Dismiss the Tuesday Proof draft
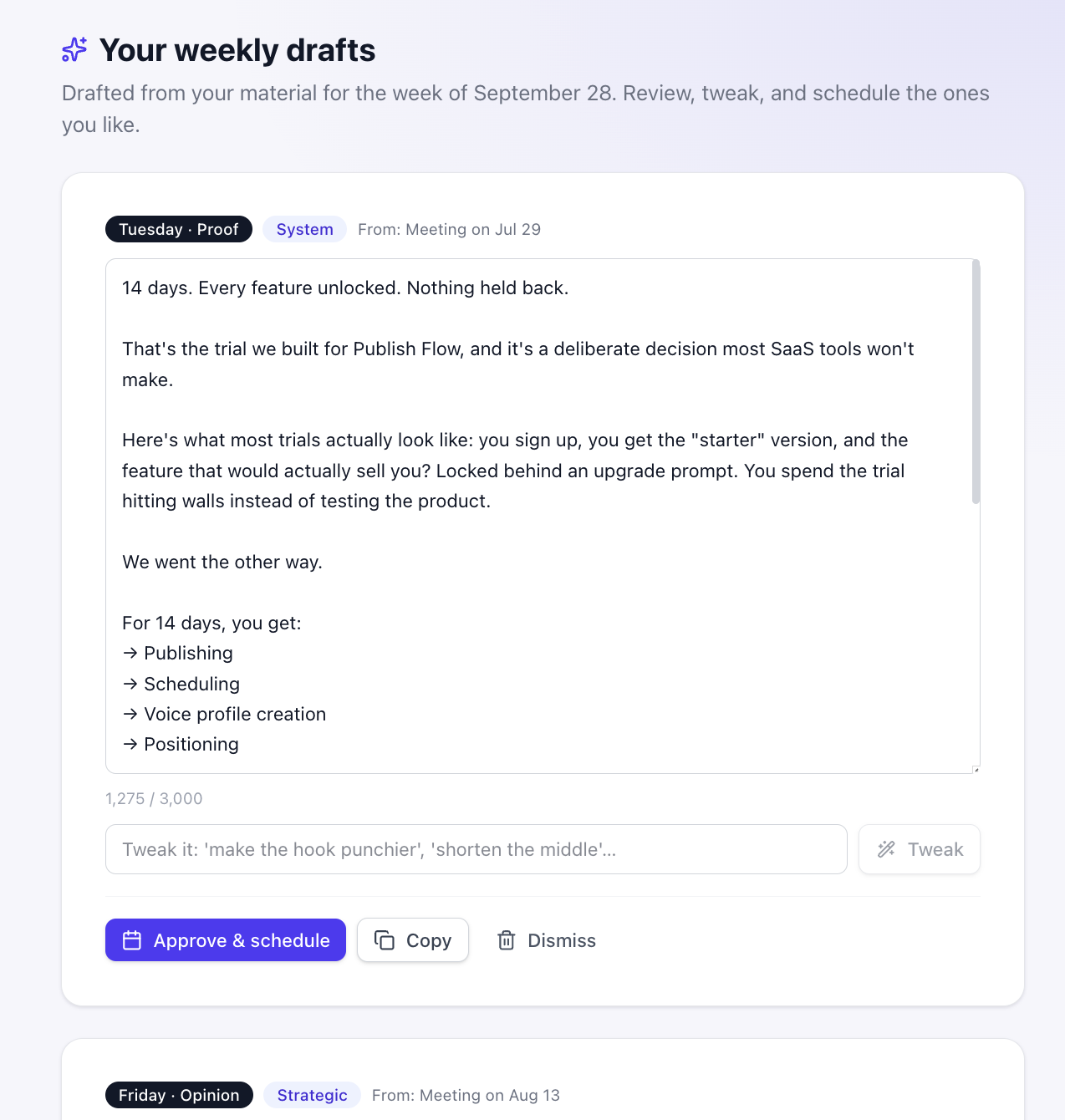Screen dimensions: 1065x1120 click(x=547, y=940)
